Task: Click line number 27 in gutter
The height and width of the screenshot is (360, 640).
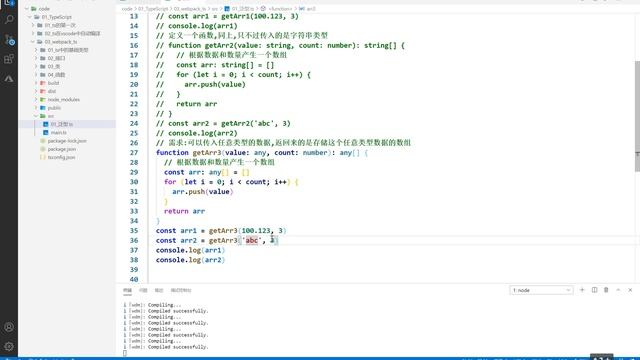Action: pyautogui.click(x=134, y=153)
